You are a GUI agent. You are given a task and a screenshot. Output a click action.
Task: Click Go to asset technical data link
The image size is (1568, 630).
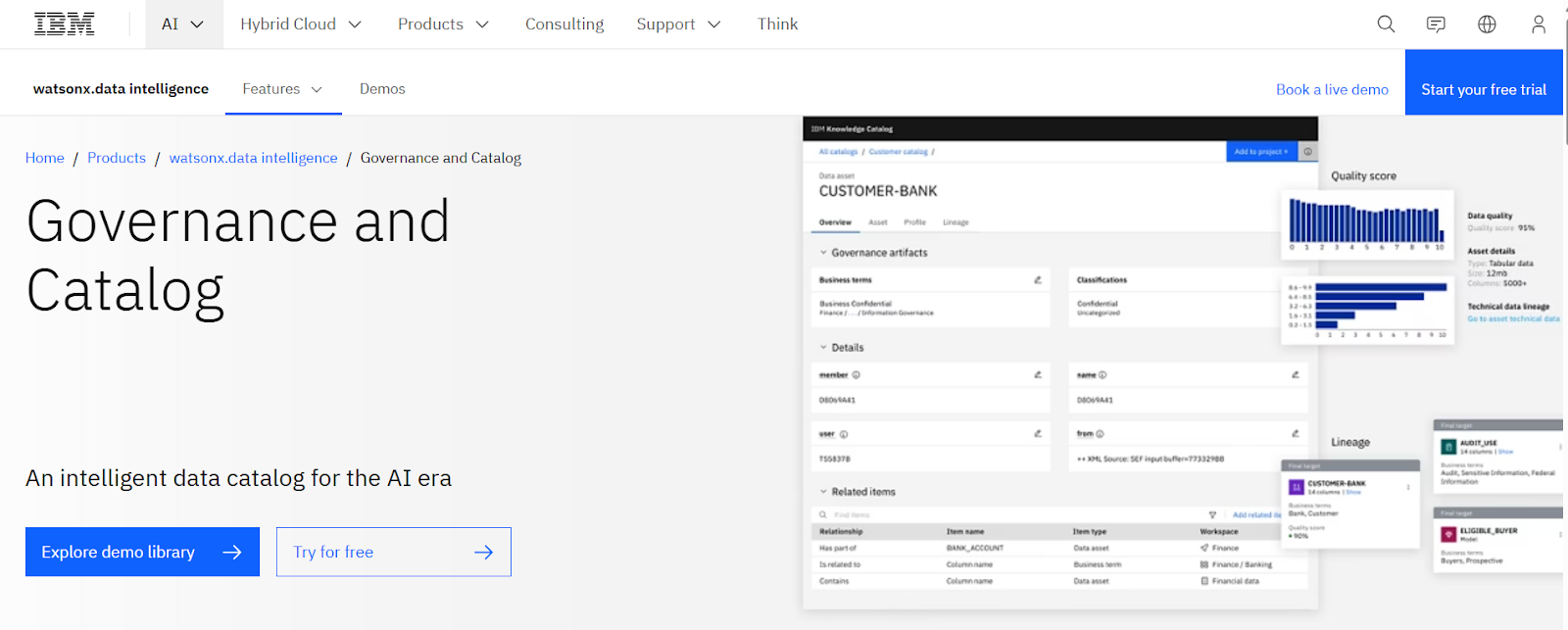[x=1513, y=318]
